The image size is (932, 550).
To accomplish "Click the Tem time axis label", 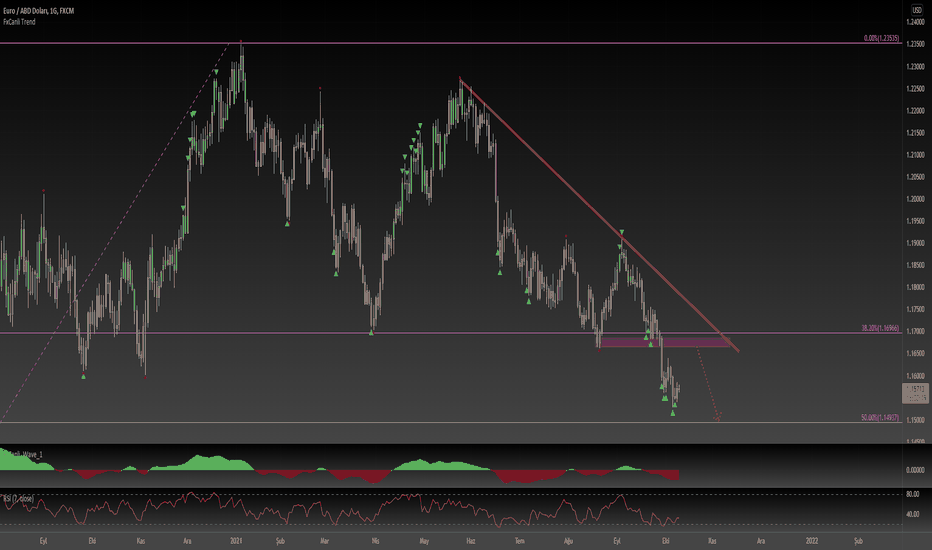I will 519,541.
